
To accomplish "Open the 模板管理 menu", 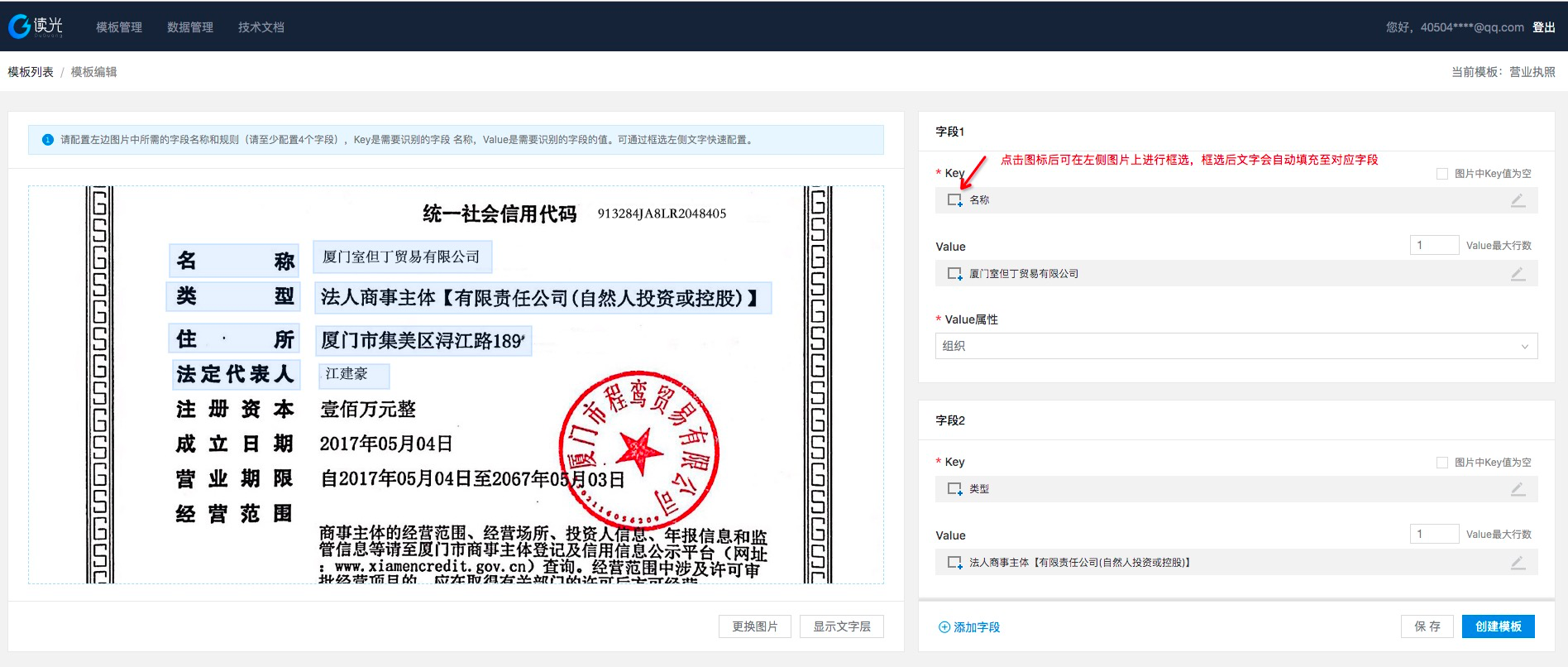I will (x=119, y=27).
